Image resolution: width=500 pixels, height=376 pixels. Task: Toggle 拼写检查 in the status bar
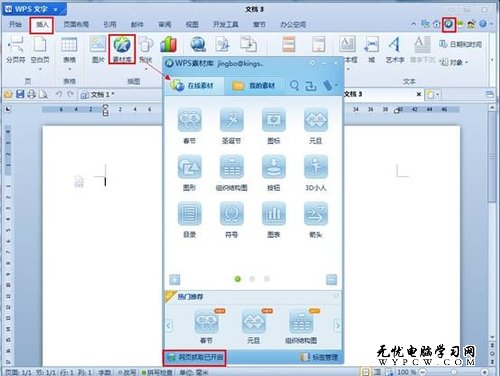click(x=157, y=372)
